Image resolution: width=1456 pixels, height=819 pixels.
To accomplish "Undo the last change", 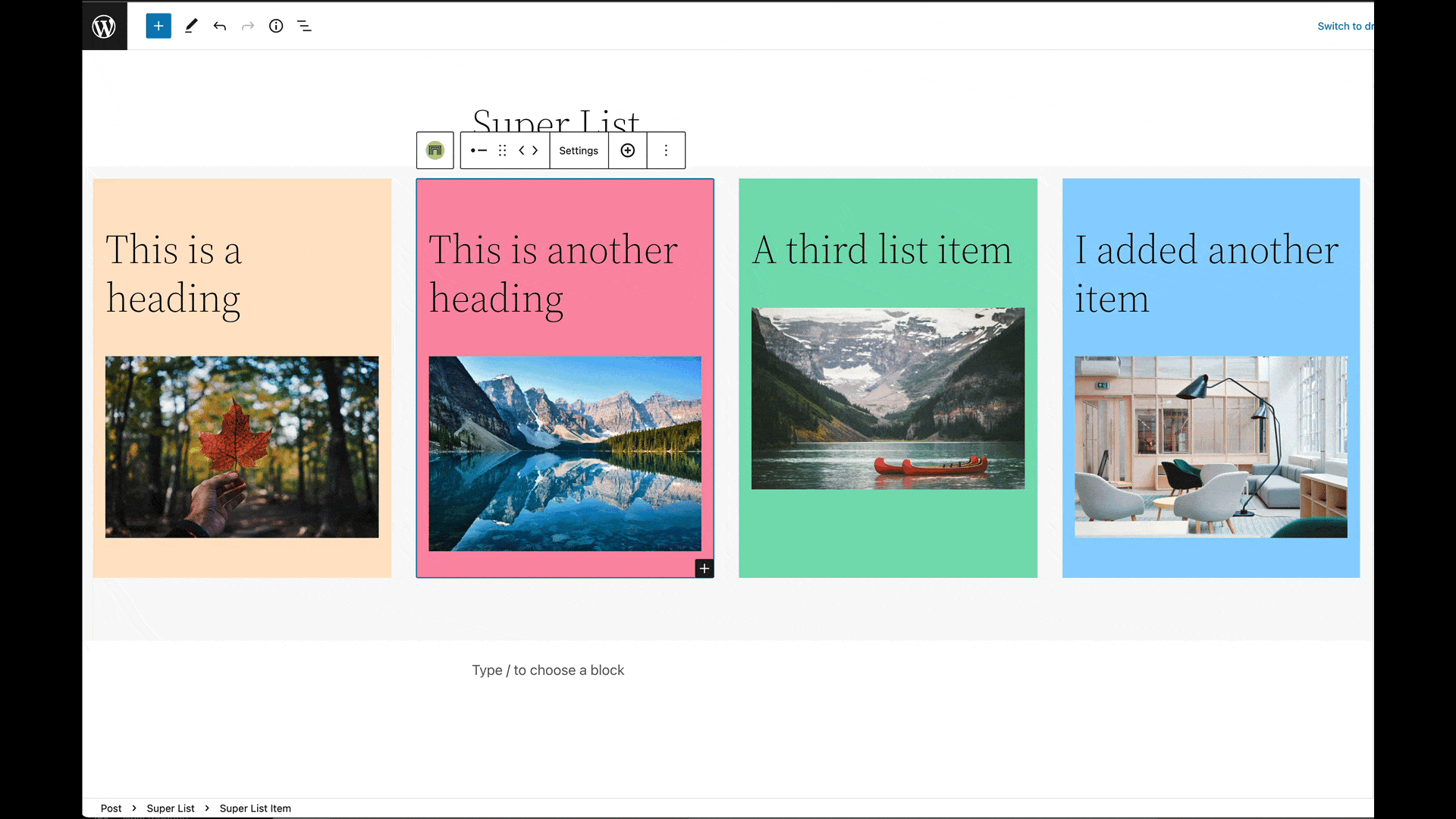I will pos(220,26).
